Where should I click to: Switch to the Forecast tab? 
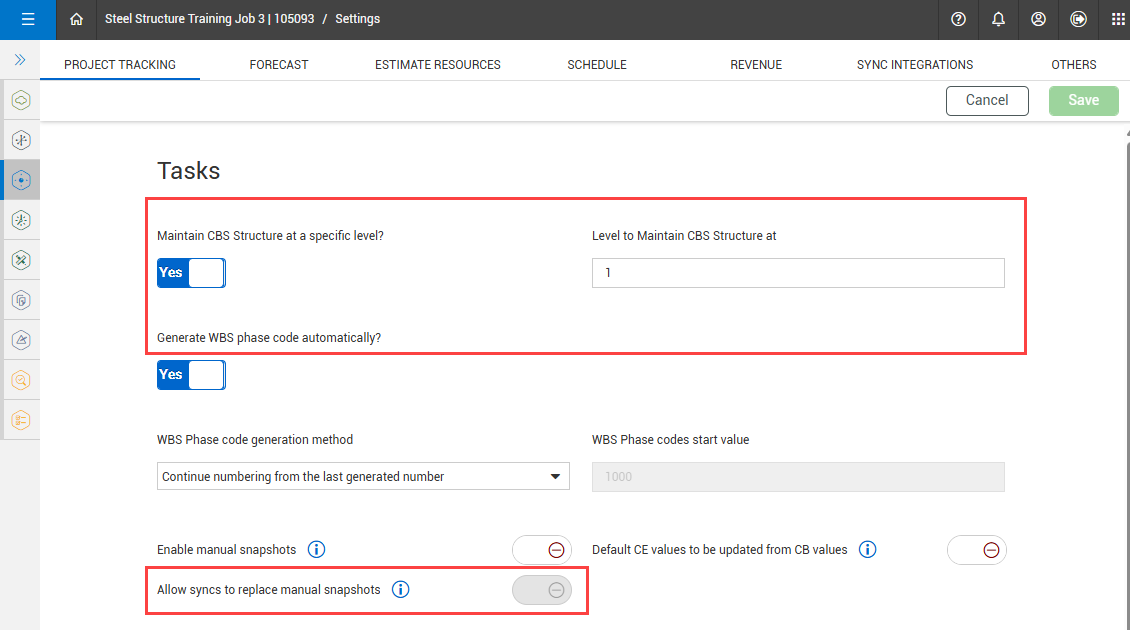[279, 65]
